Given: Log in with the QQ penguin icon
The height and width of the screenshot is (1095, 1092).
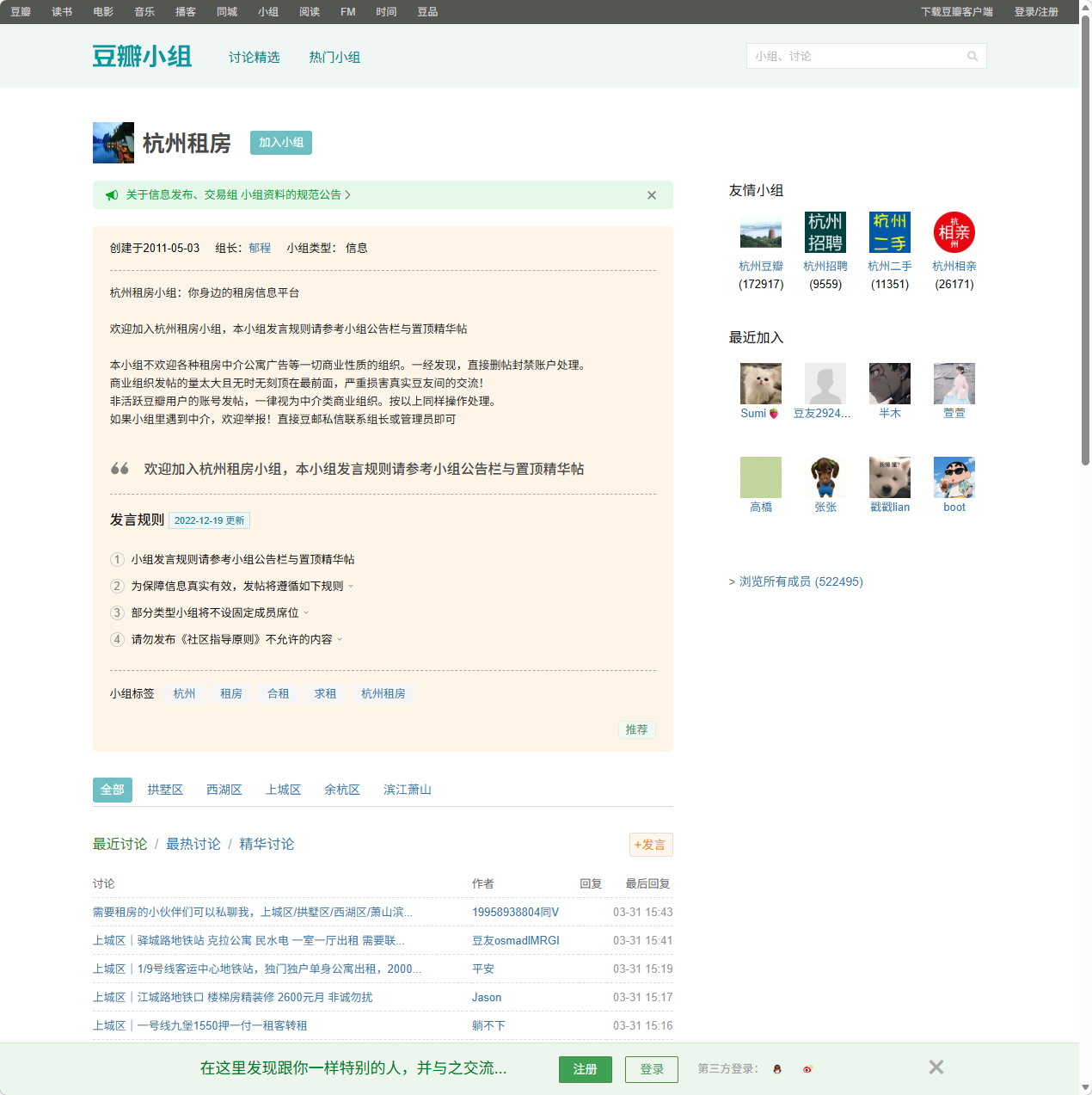Looking at the screenshot, I should [x=776, y=1069].
